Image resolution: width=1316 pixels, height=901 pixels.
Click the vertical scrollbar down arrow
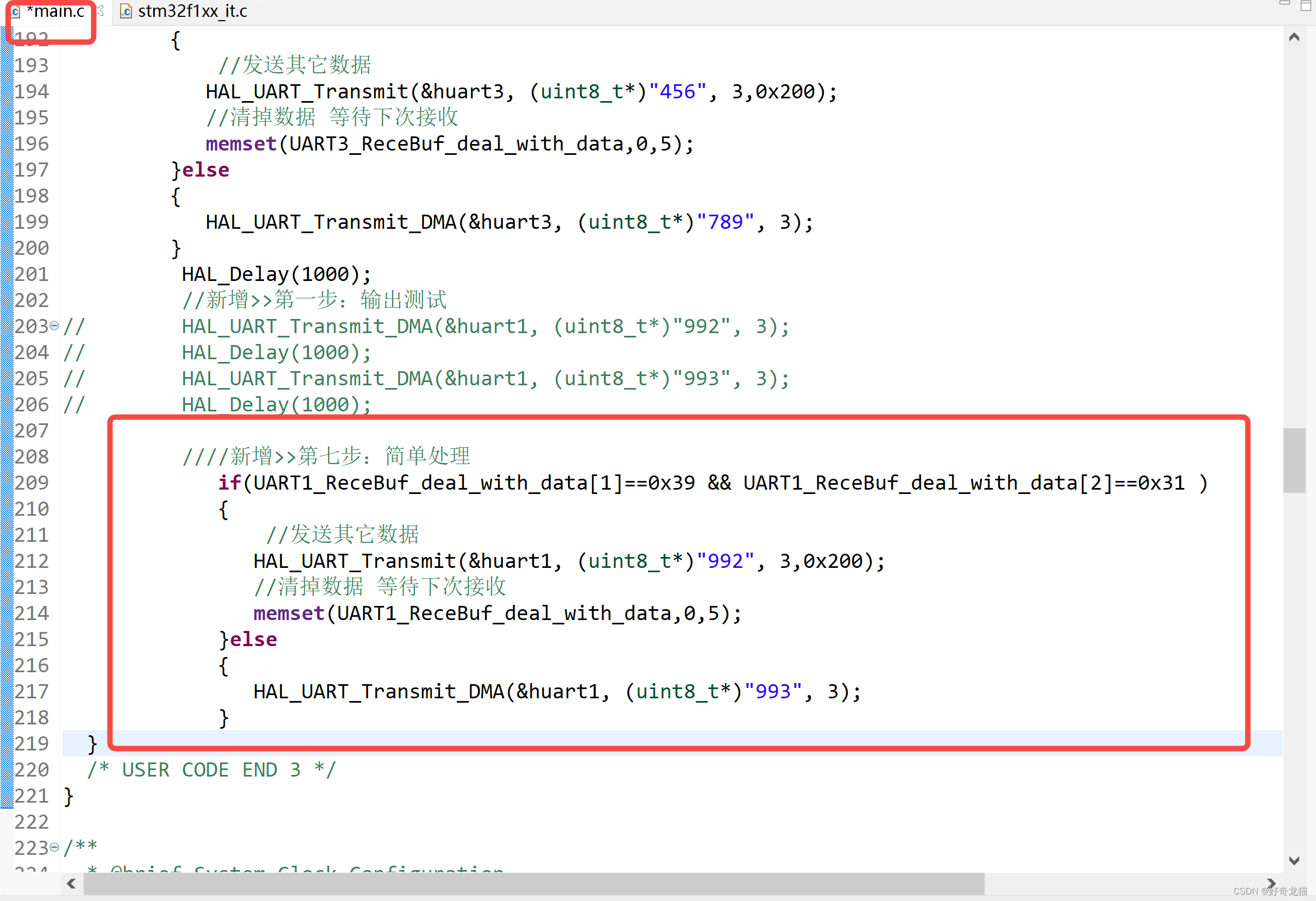click(1294, 861)
